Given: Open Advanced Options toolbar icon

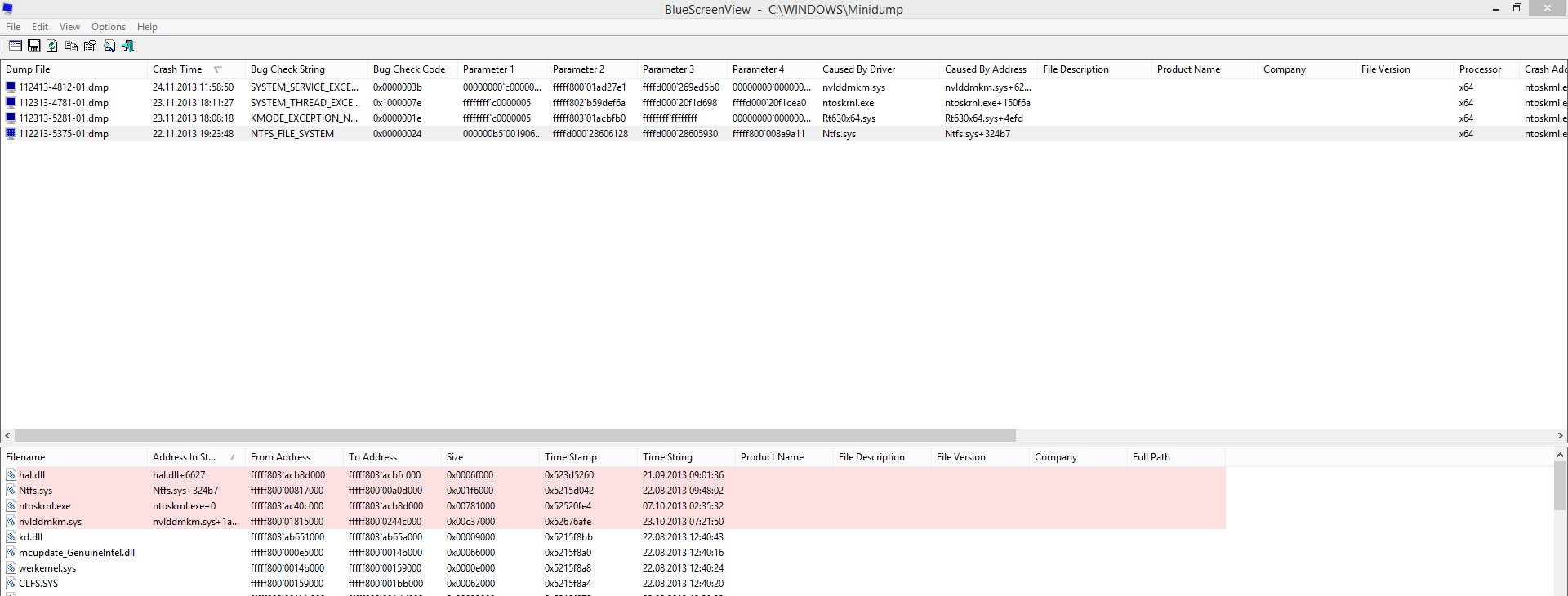Looking at the screenshot, I should [16, 46].
